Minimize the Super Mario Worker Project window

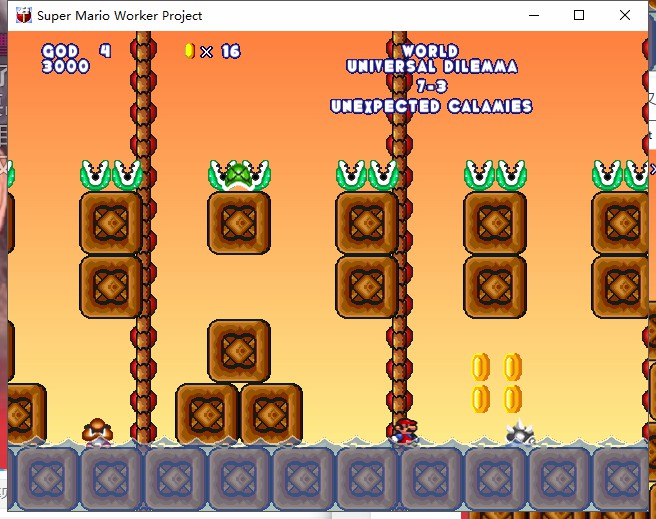534,15
